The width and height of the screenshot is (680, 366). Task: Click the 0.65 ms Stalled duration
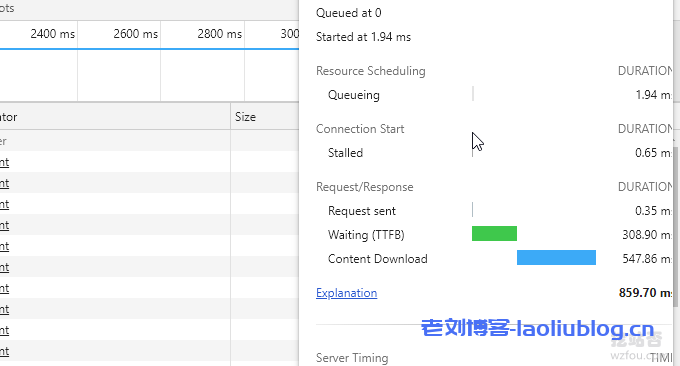pyautogui.click(x=653, y=153)
